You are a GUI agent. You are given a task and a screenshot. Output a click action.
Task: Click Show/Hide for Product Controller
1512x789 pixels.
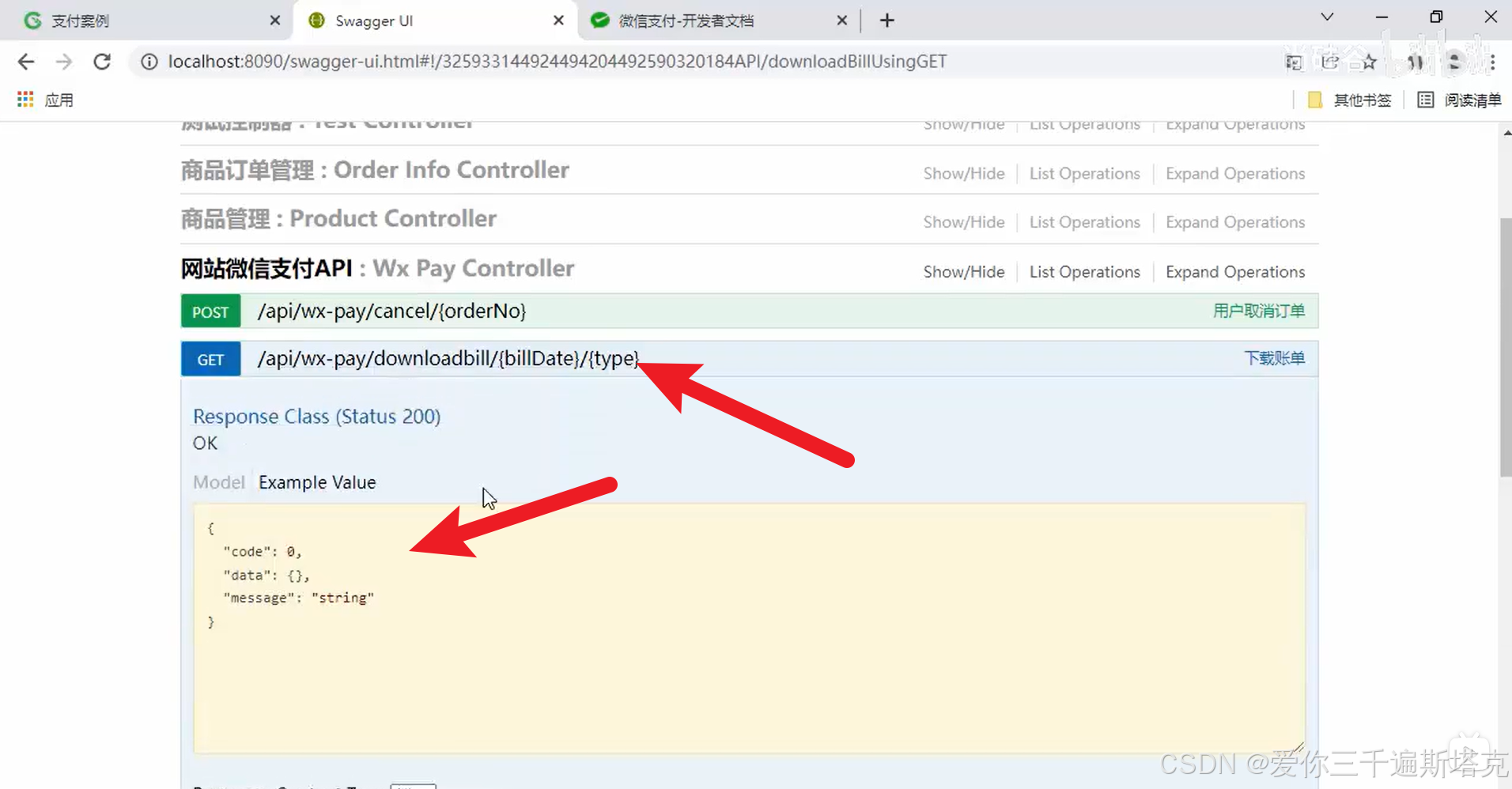click(964, 223)
